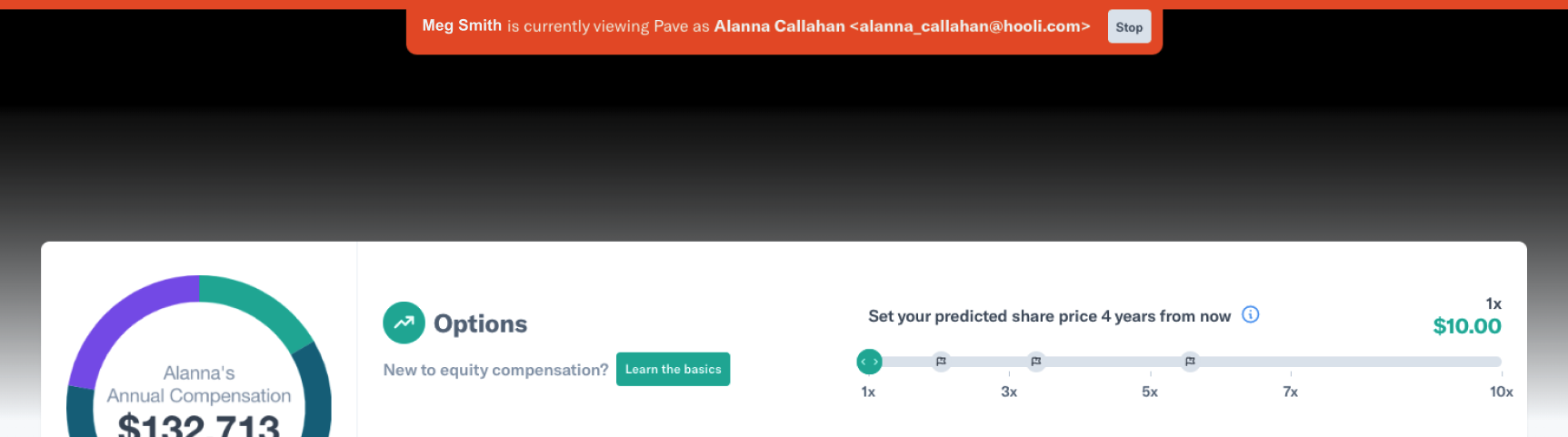
Task: Click the impersonated email alanna_callahan@hooli.com in banner
Action: (x=970, y=26)
